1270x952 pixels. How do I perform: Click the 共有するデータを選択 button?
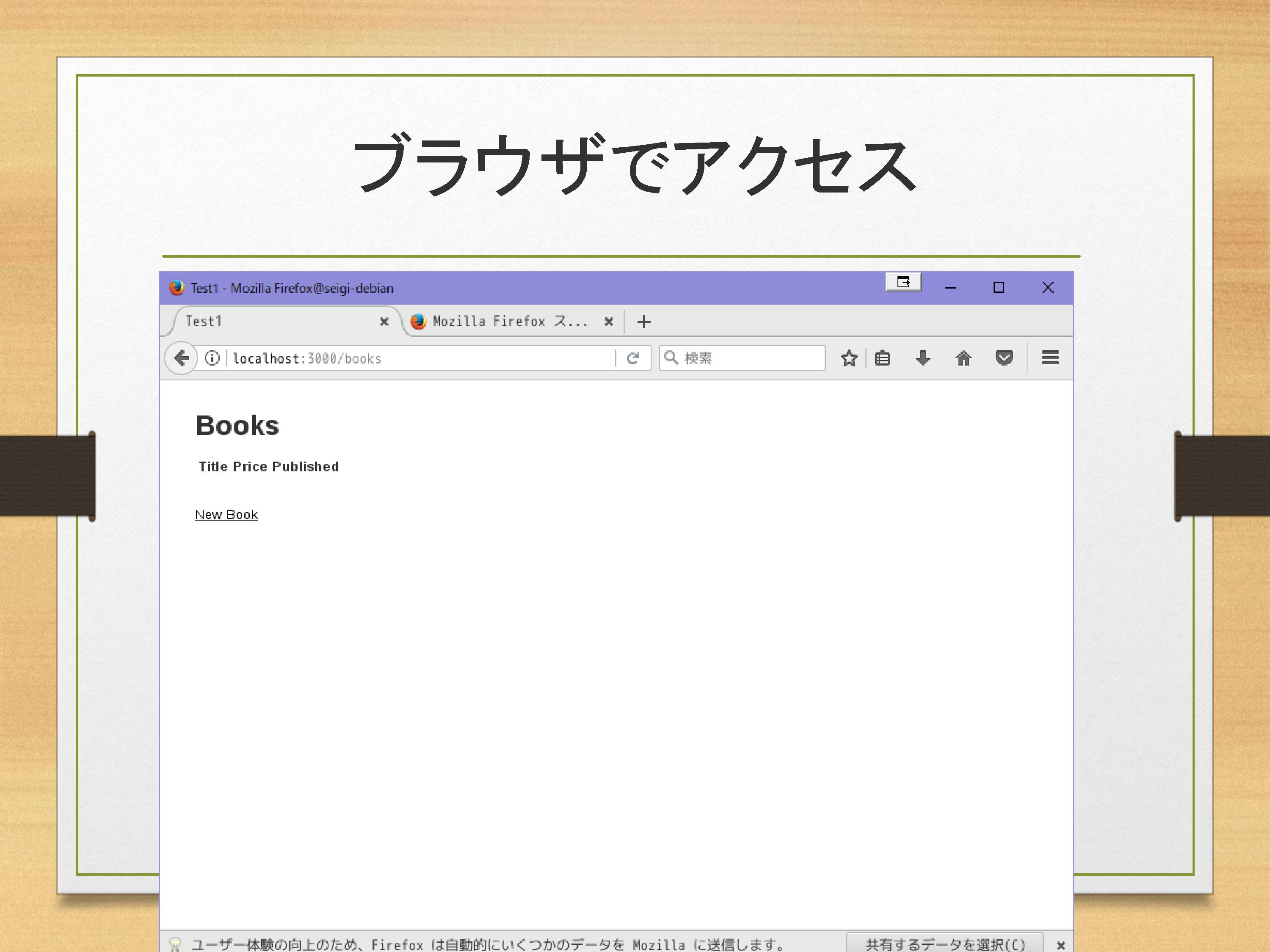[x=944, y=944]
